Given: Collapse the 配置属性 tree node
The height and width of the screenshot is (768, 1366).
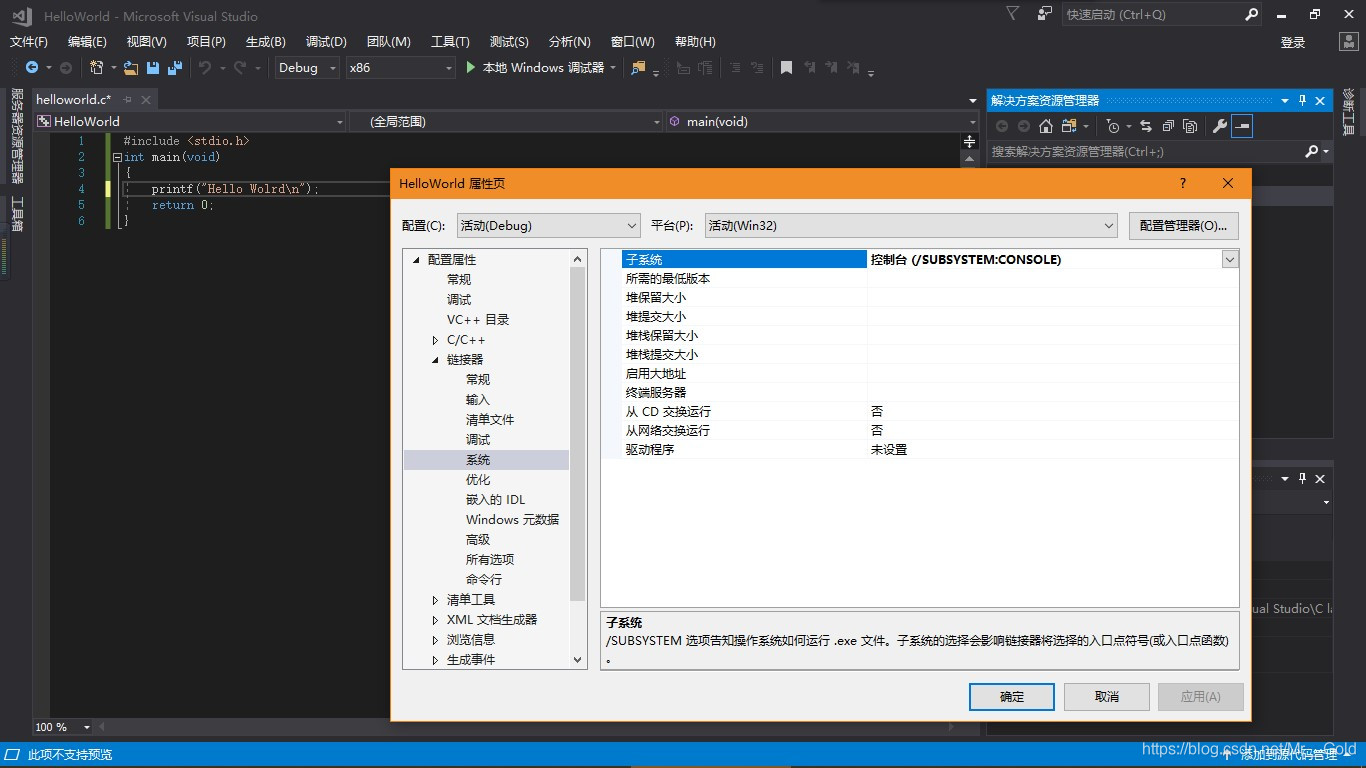Looking at the screenshot, I should coord(415,260).
